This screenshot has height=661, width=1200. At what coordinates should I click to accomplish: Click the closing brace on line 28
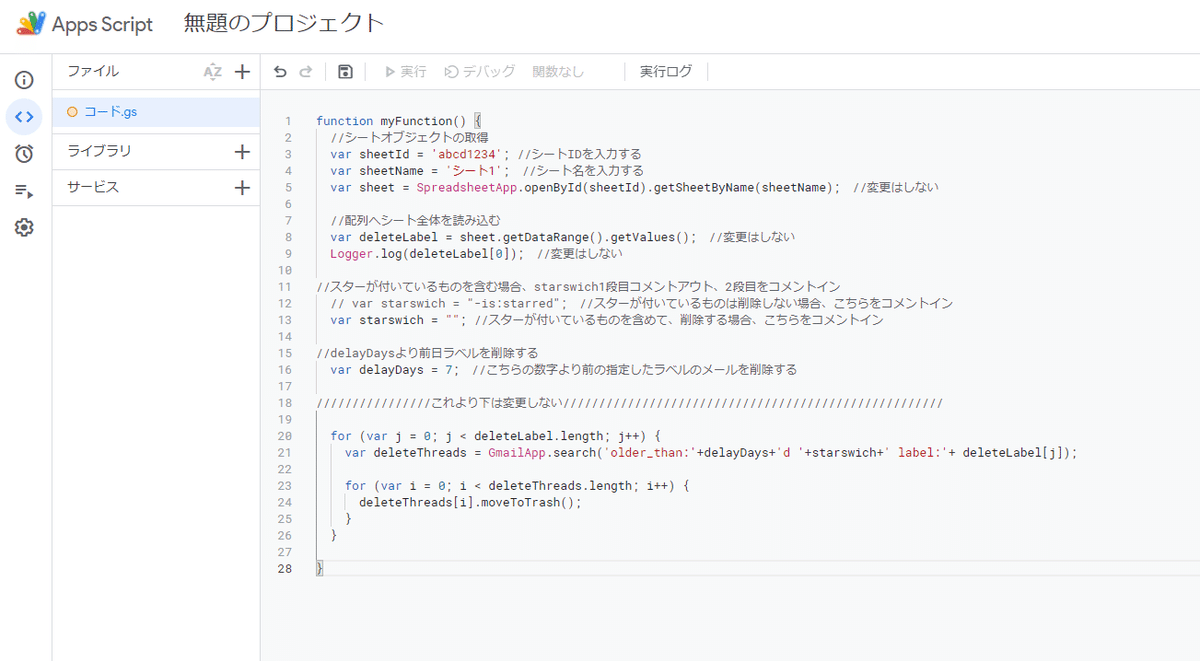click(320, 569)
